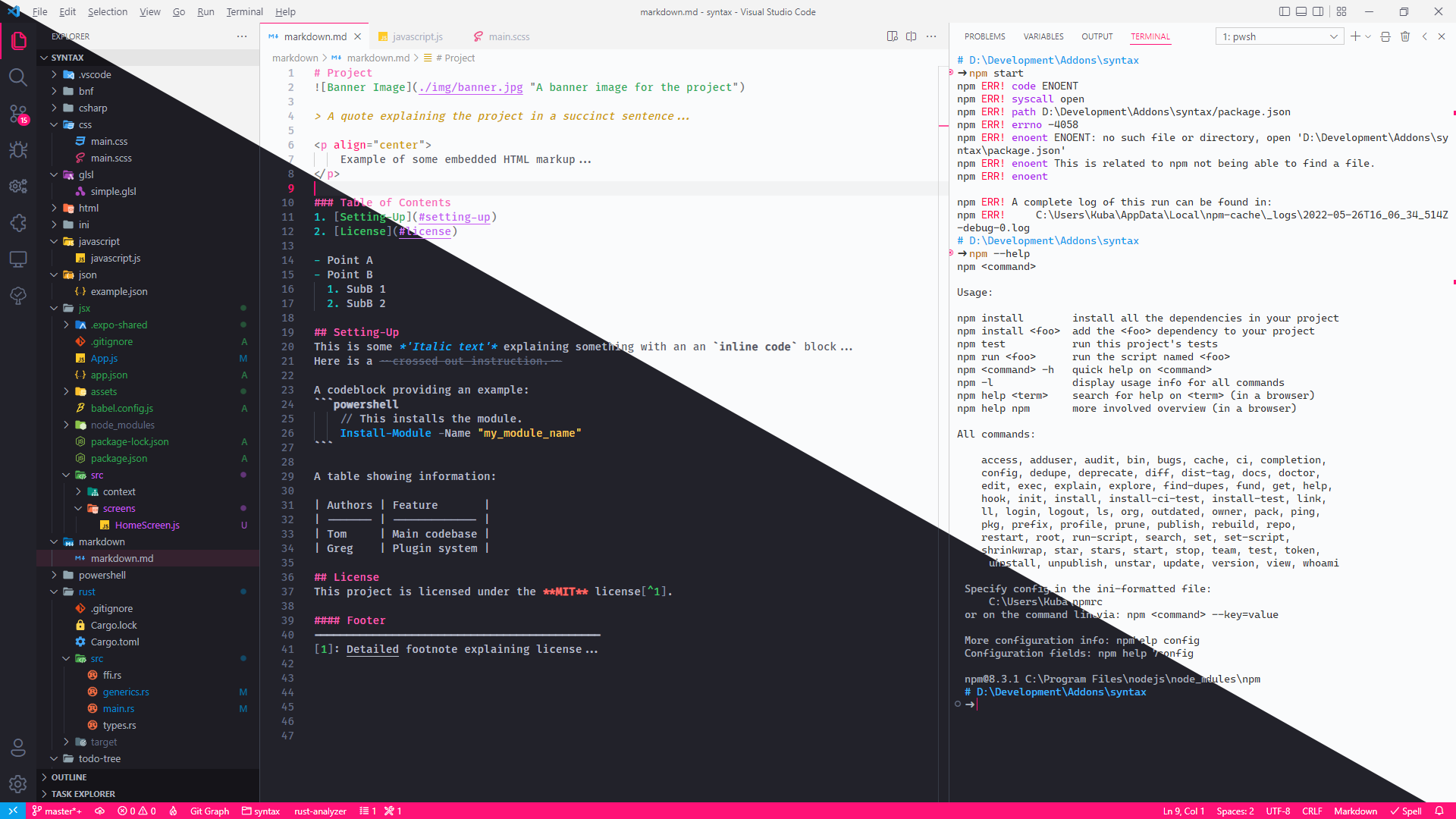Select the javascript.js editor tab
Image resolution: width=1456 pixels, height=819 pixels.
pos(416,36)
